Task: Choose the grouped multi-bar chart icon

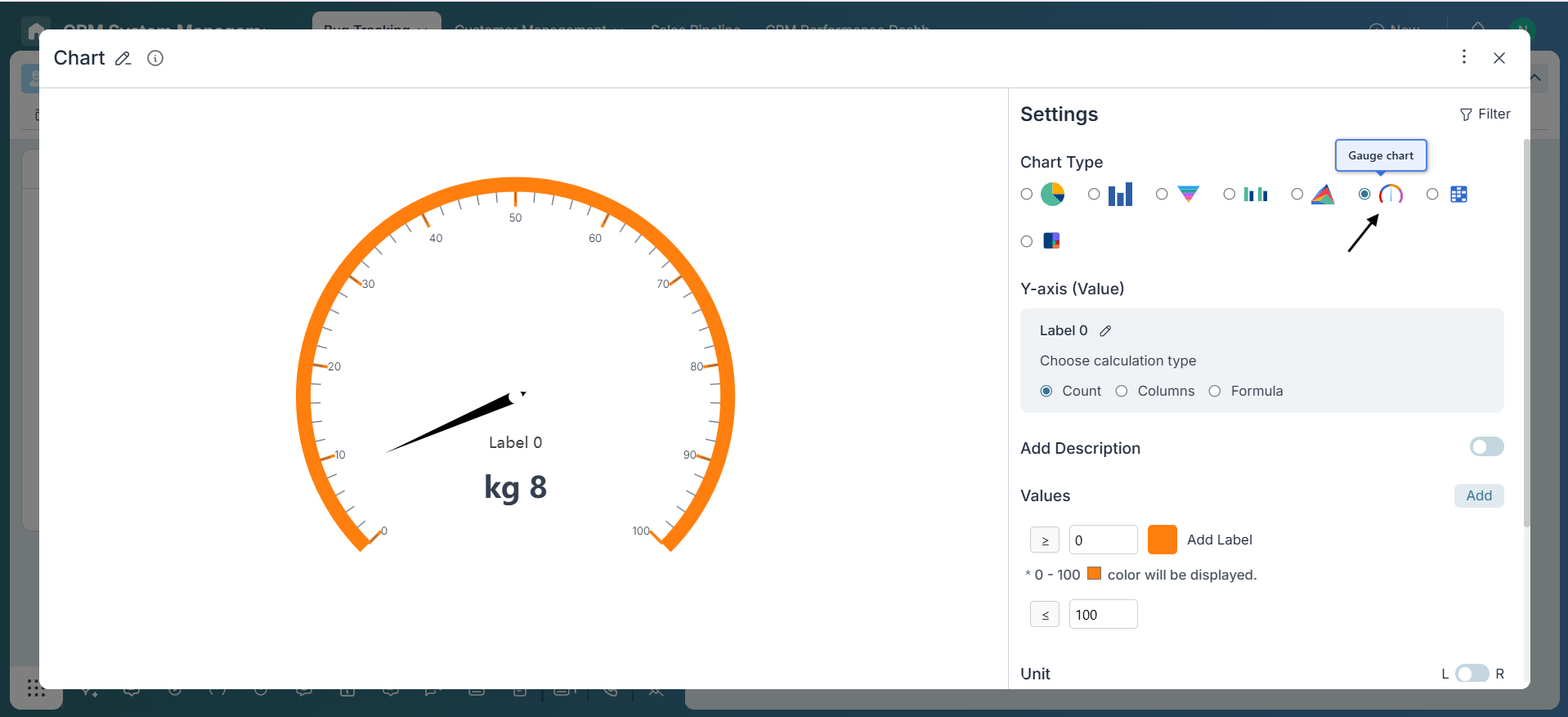Action: click(1256, 194)
